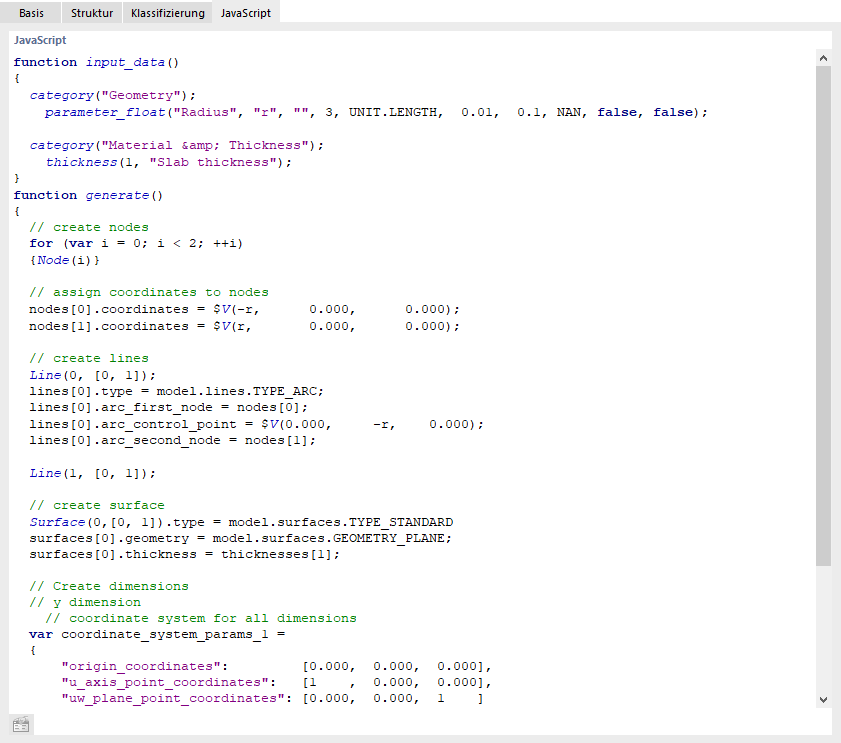Click the scrollbar up arrow
Image resolution: width=841 pixels, height=743 pixels.
point(823,57)
